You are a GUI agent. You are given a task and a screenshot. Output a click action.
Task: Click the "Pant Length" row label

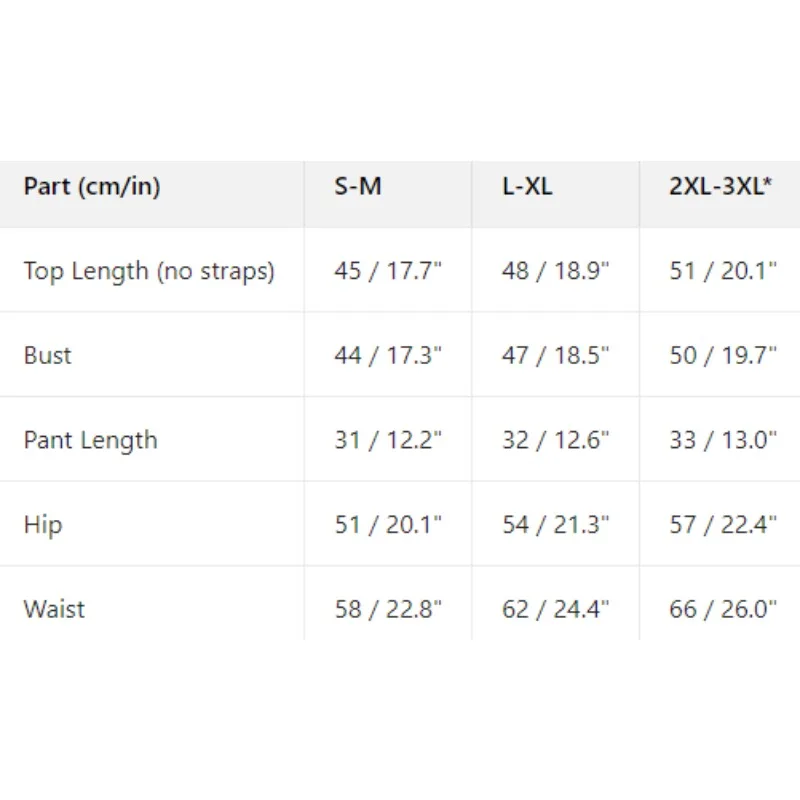point(90,441)
